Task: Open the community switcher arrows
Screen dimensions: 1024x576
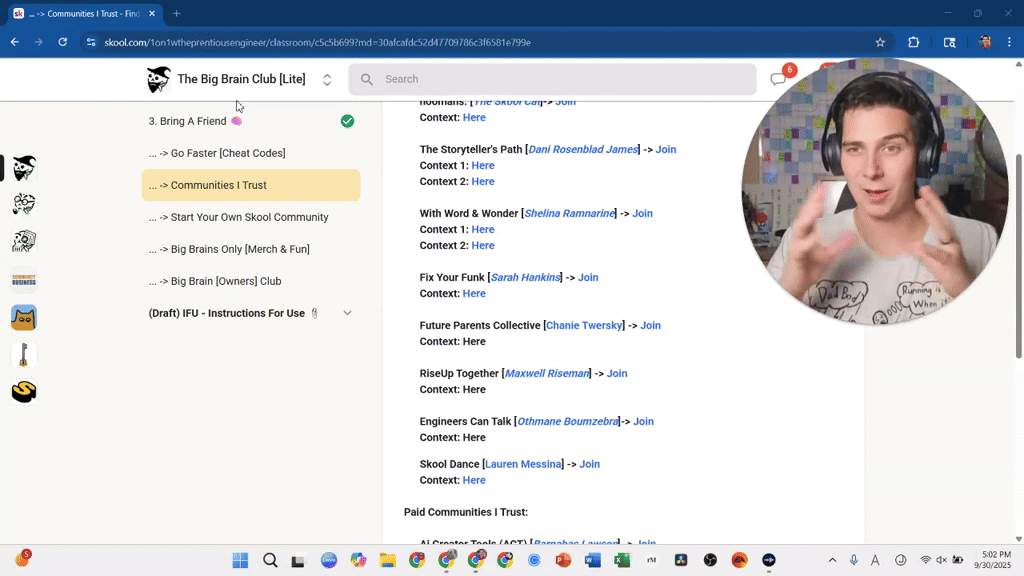Action: (x=327, y=79)
